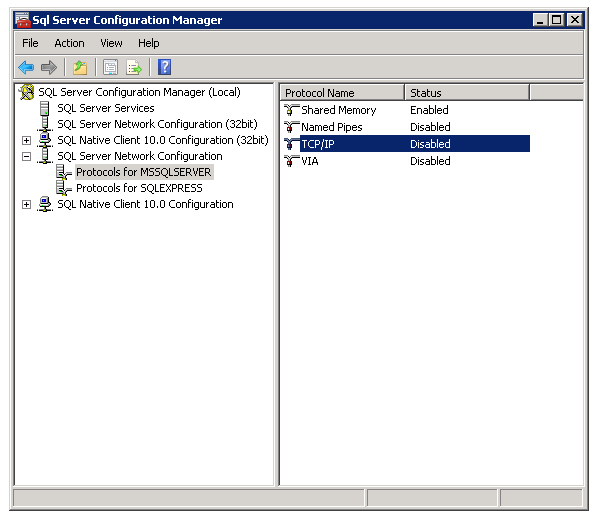Click the blue Help question mark icon
The image size is (595, 522).
click(x=164, y=68)
